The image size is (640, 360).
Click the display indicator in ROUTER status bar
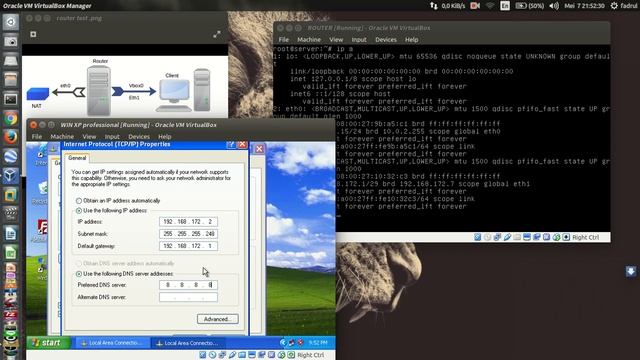pos(527,237)
